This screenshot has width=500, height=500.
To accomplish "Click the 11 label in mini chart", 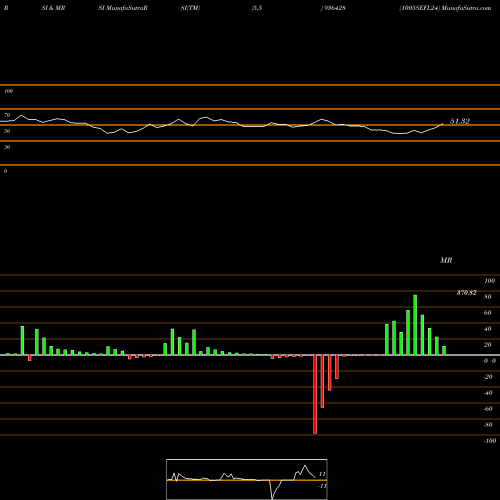I will pyautogui.click(x=322, y=474).
